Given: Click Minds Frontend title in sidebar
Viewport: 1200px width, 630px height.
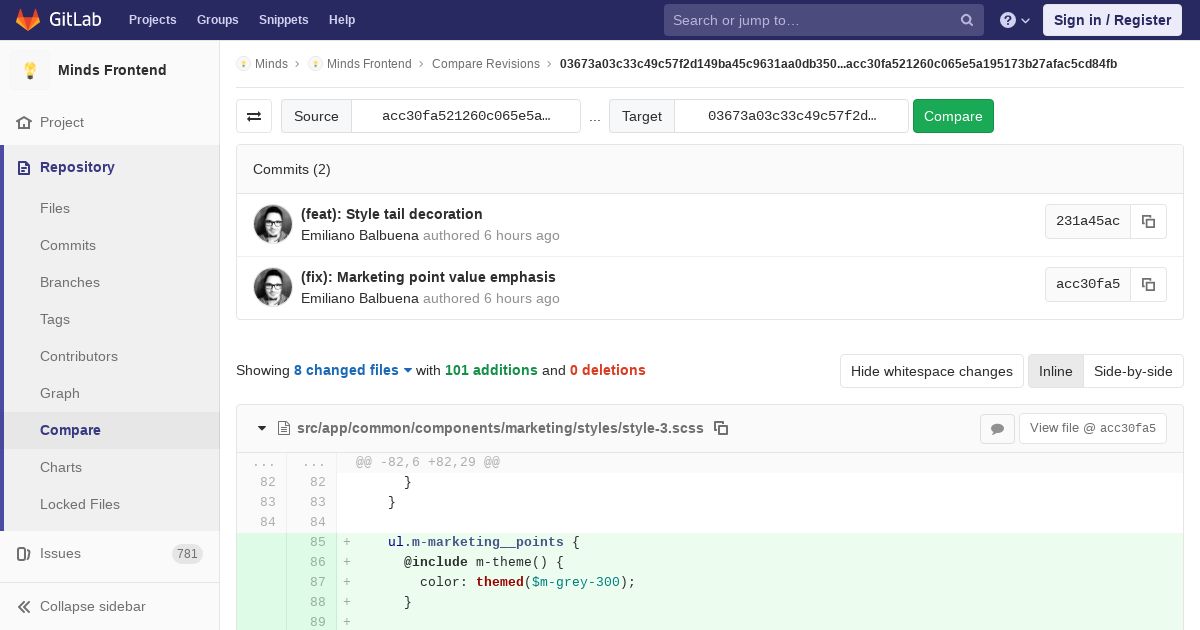Looking at the screenshot, I should point(112,70).
